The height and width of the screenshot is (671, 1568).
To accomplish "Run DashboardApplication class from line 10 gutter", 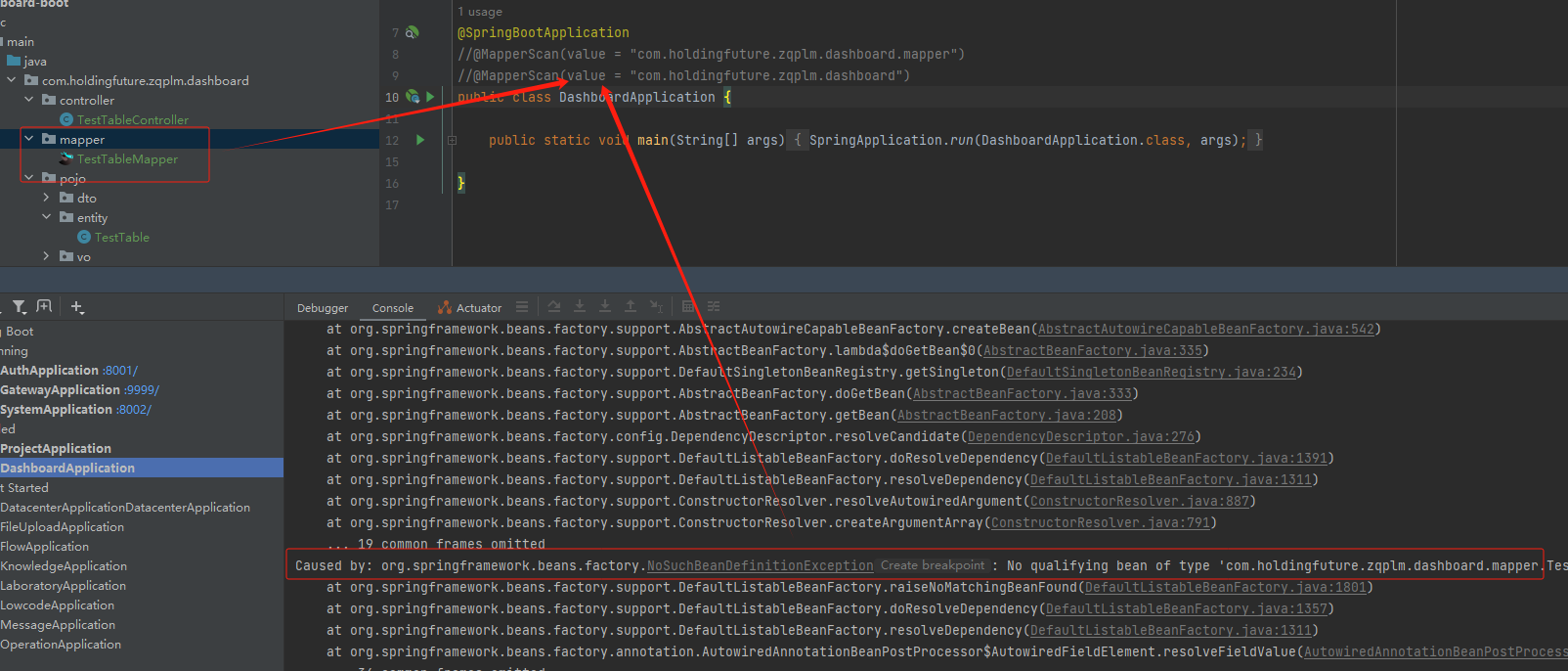I will 430,97.
